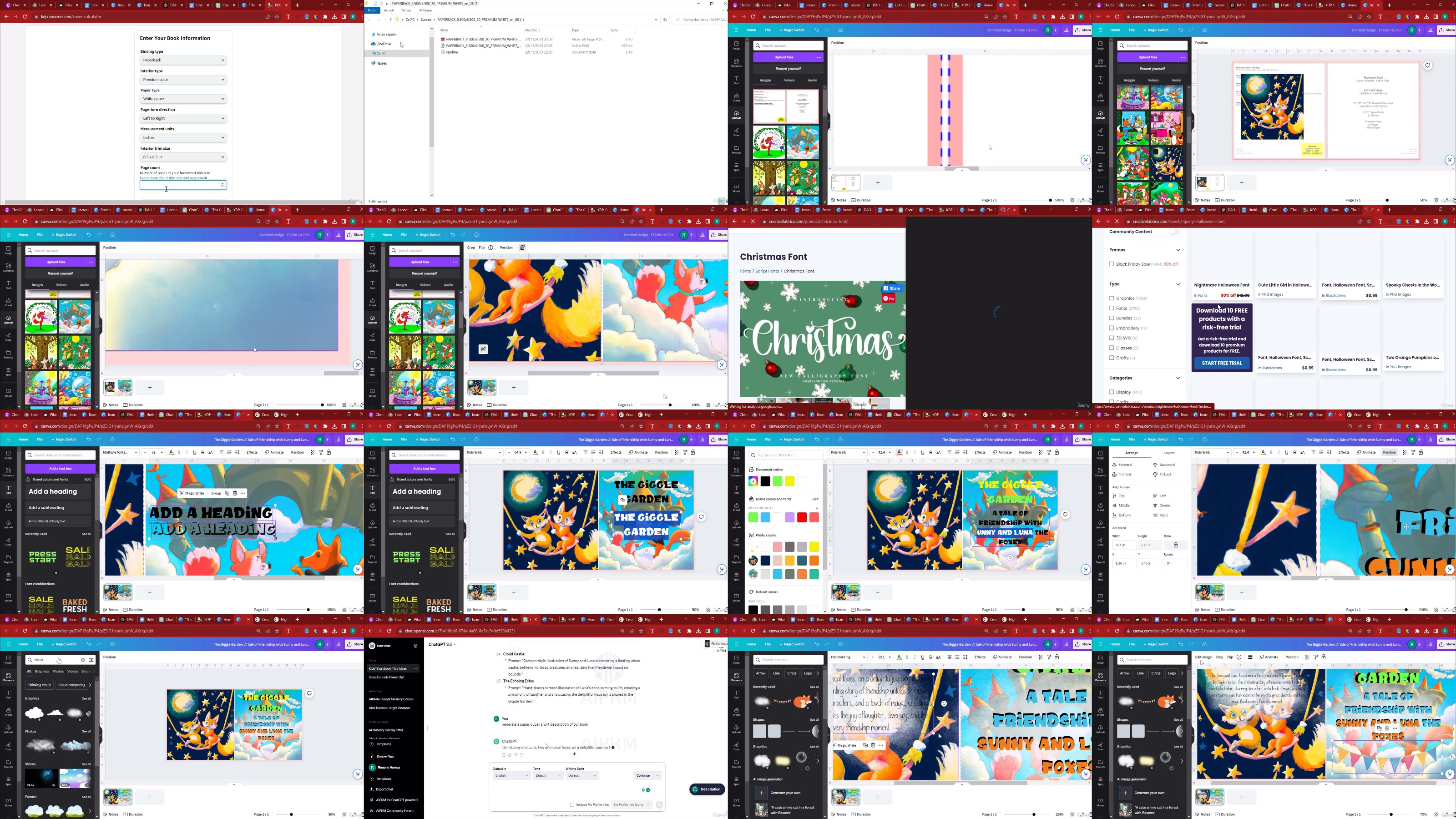Open the filter icon beside the cloud search
Image resolution: width=1456 pixels, height=819 pixels.
pos(91,660)
